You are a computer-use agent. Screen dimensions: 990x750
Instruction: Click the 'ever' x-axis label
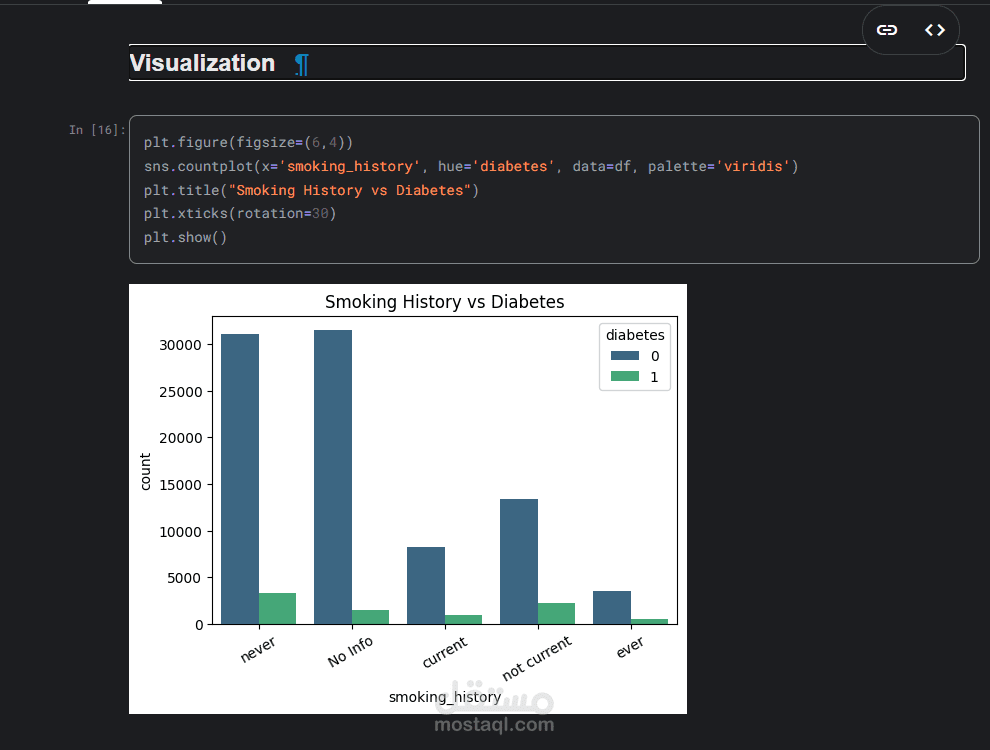pos(630,647)
